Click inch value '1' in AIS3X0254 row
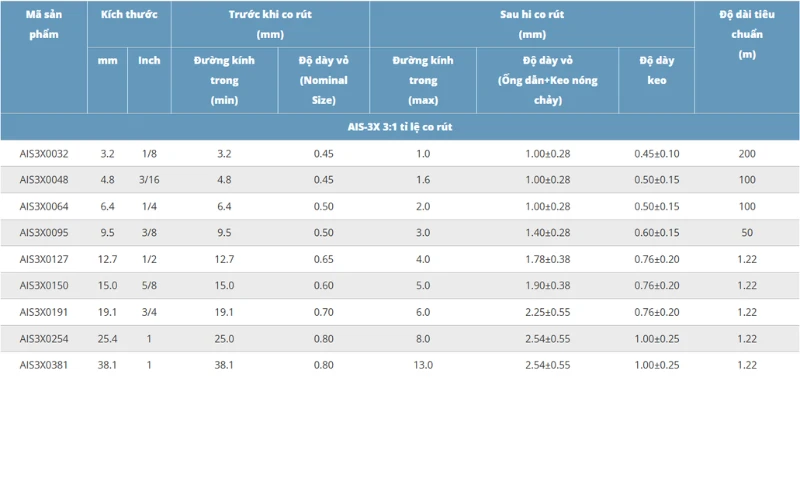The width and height of the screenshot is (800, 500). pyautogui.click(x=149, y=338)
